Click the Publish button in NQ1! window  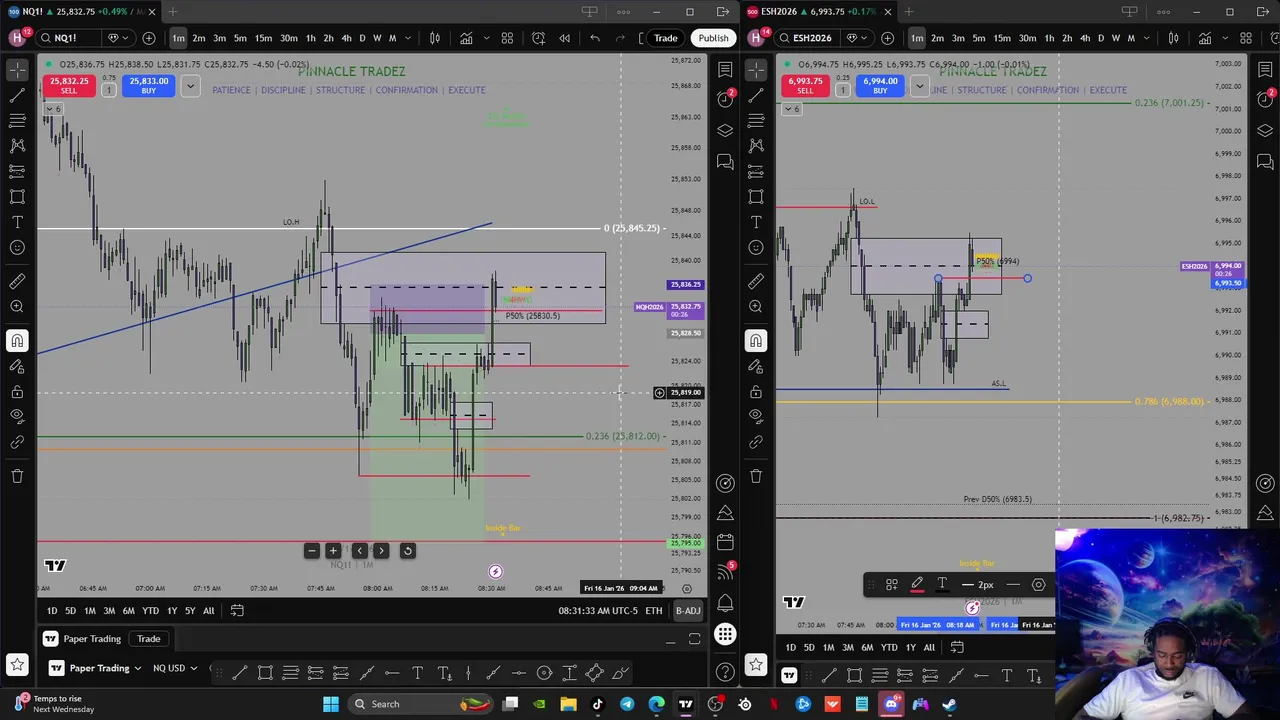point(713,38)
